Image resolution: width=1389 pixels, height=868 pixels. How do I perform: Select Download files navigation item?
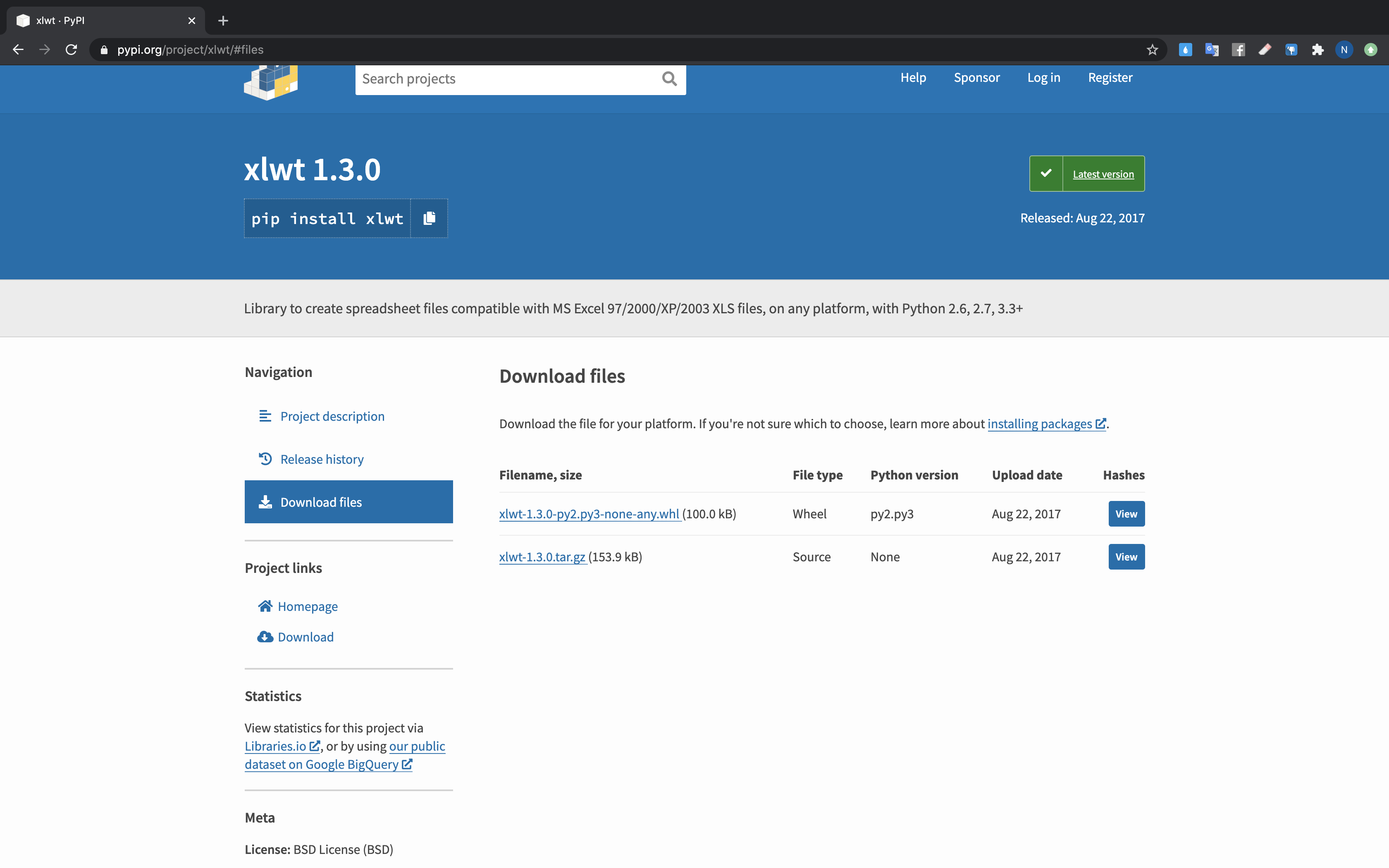348,502
